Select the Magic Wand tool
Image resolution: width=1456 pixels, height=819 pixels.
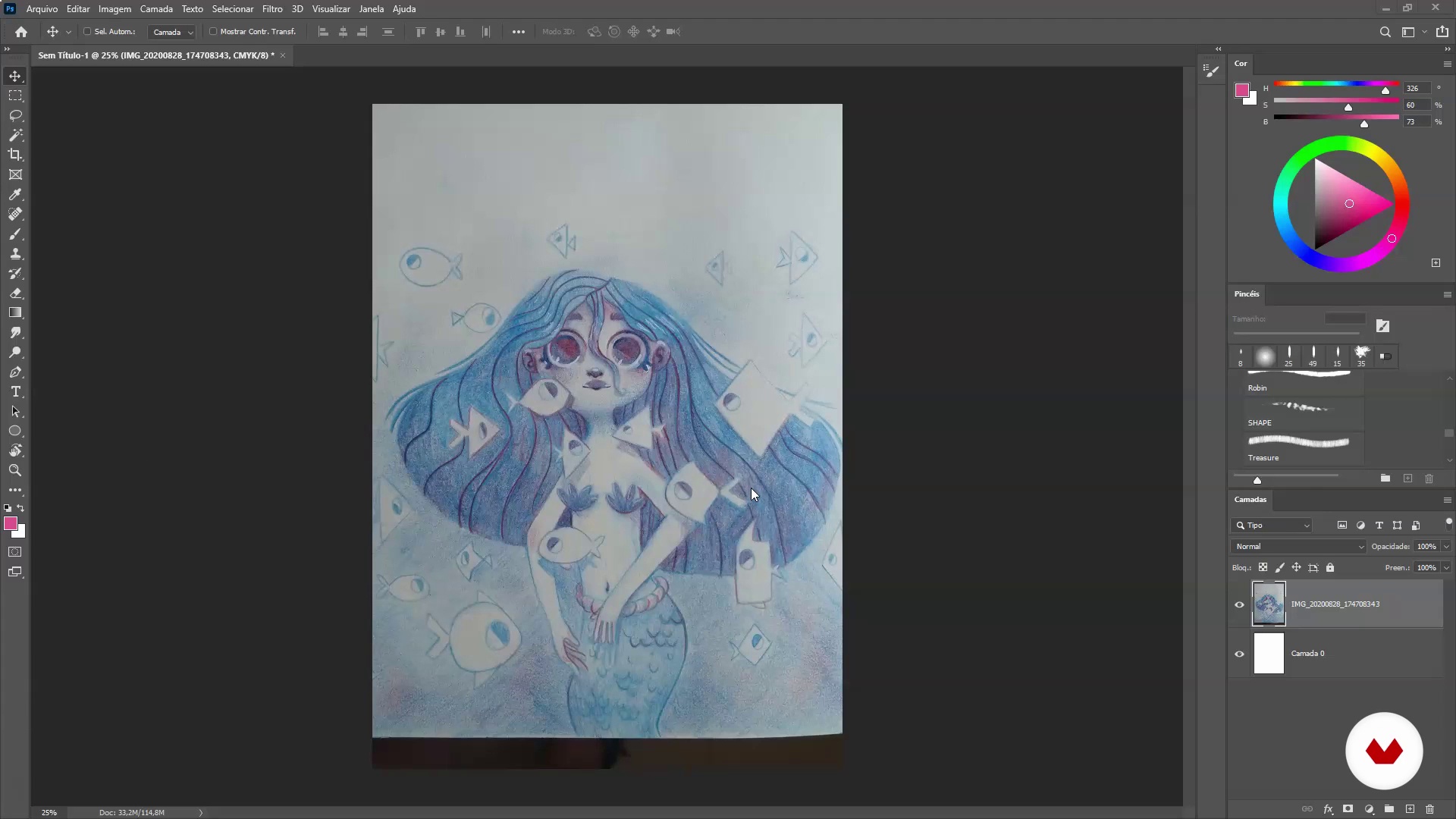(15, 135)
